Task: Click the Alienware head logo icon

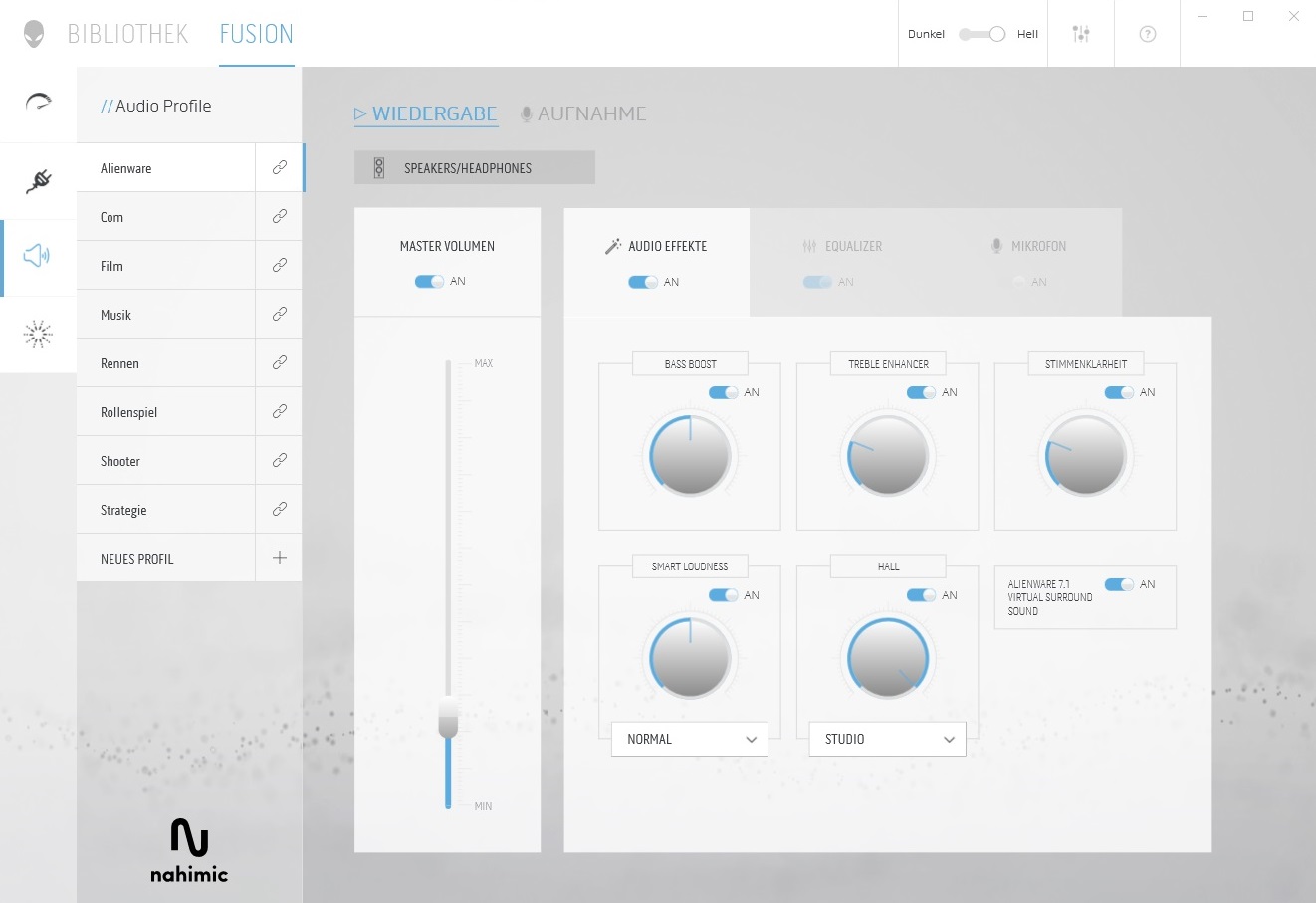Action: tap(34, 34)
